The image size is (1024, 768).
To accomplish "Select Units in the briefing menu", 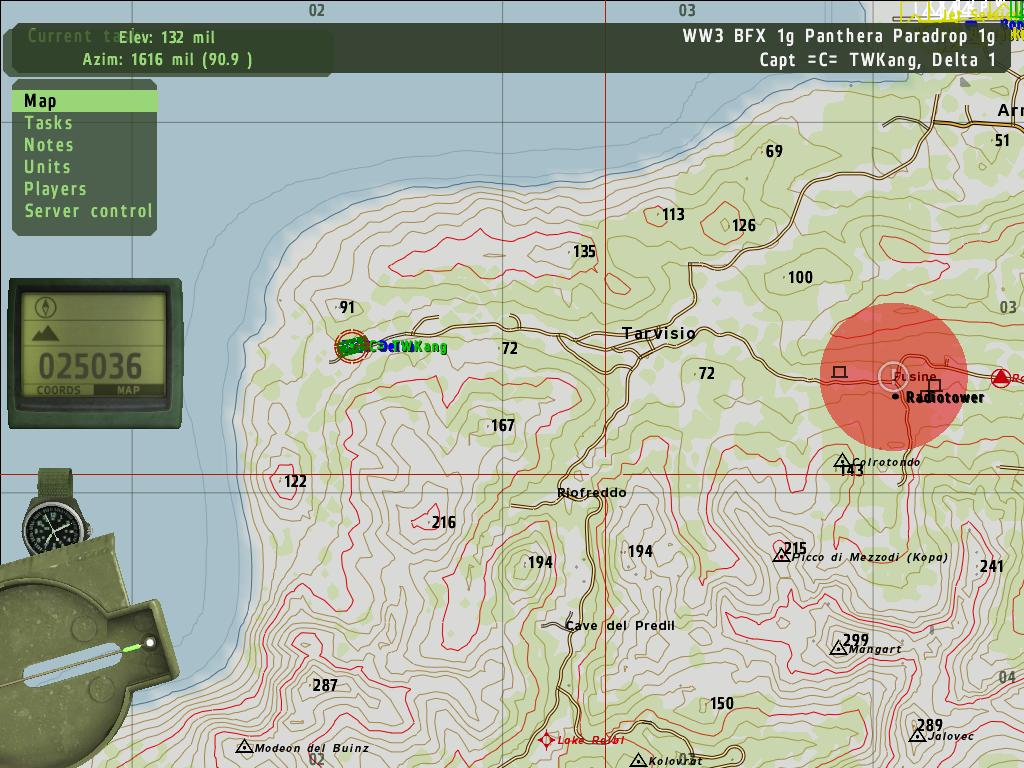I will click(x=47, y=167).
